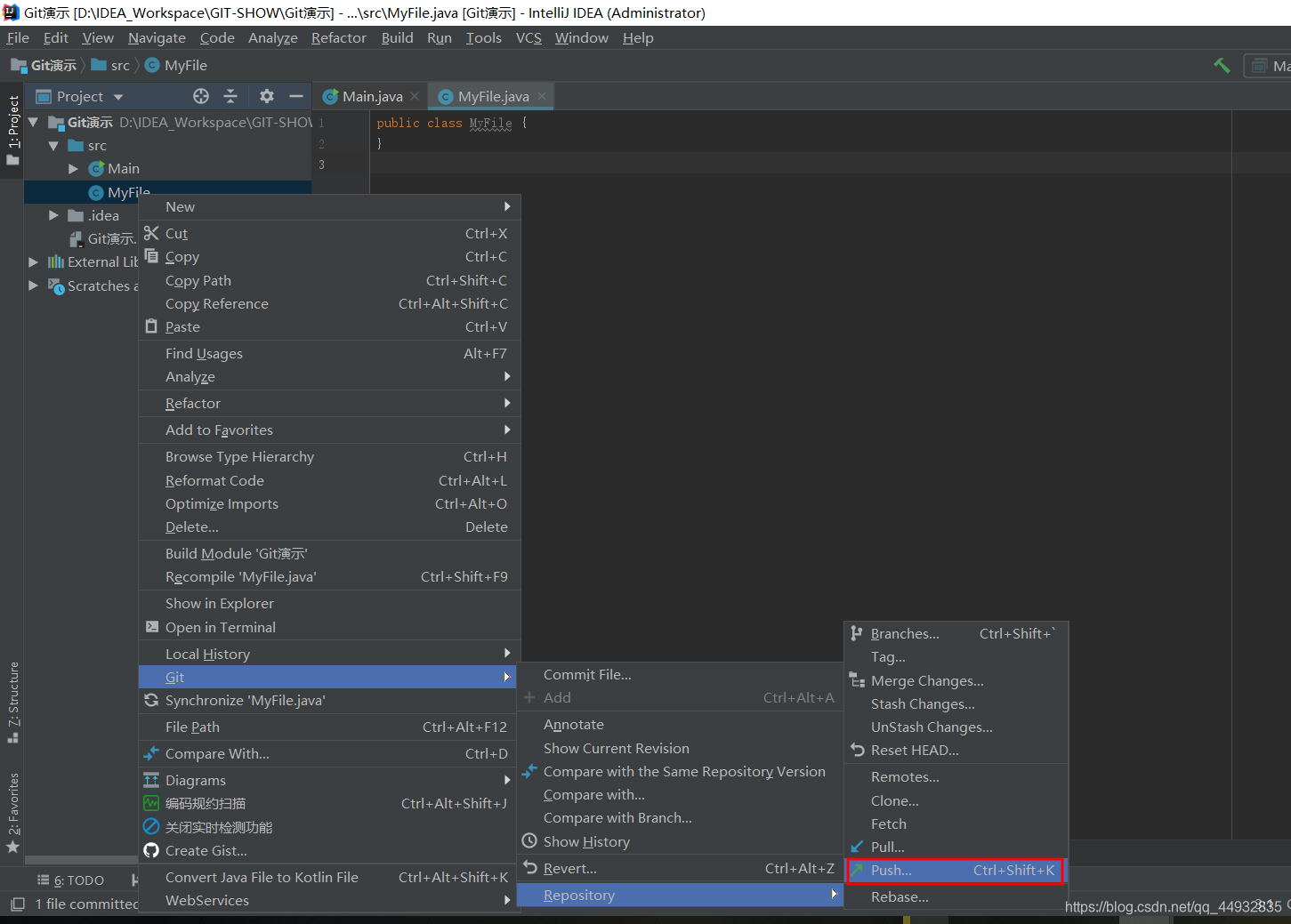Select Show in Explorer
The image size is (1291, 924).
click(329, 603)
